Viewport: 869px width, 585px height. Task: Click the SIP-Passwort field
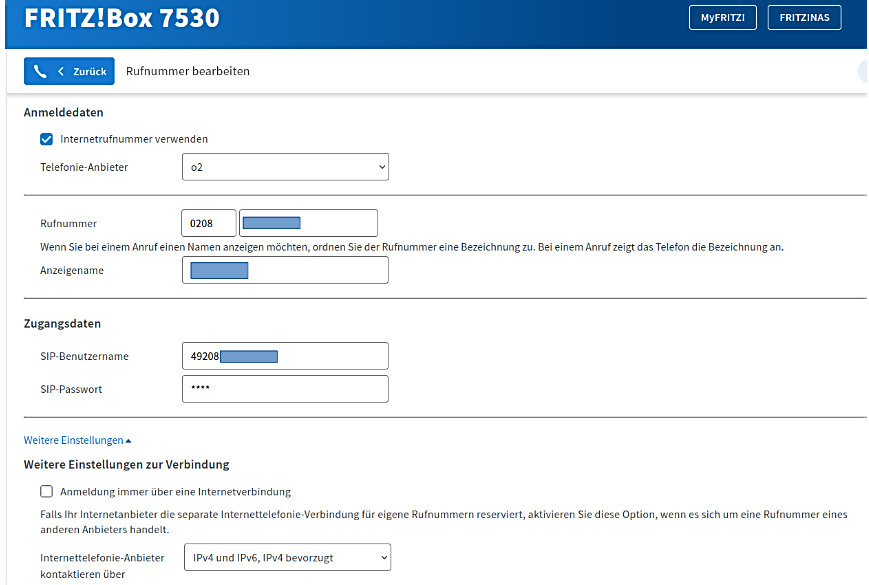click(285, 389)
